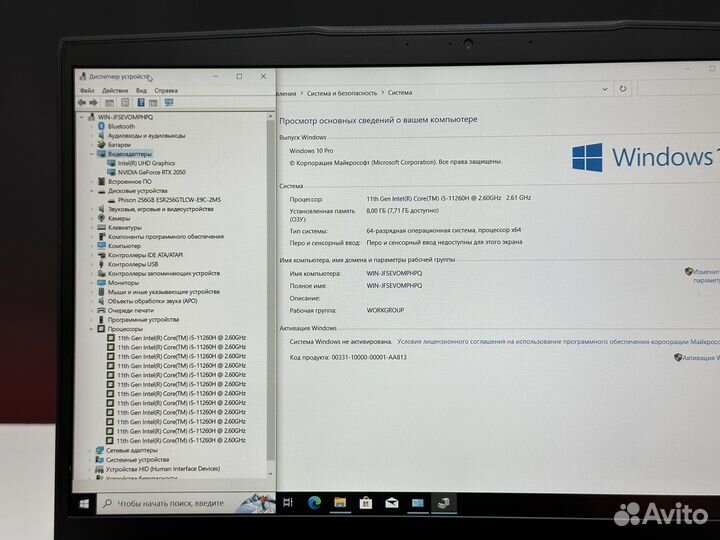The height and width of the screenshot is (540, 720).
Task: Click the Контроллеры USB icon
Action: pyautogui.click(x=101, y=264)
